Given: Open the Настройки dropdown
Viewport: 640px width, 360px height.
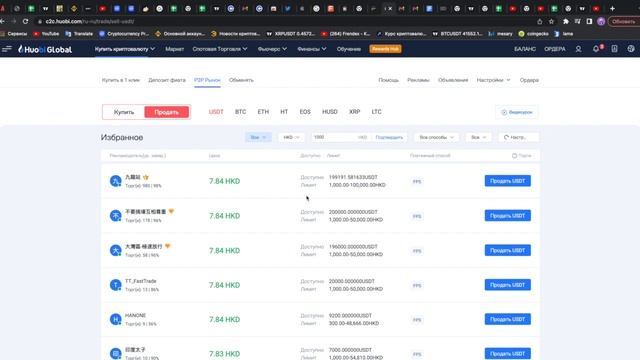Looking at the screenshot, I should point(493,80).
